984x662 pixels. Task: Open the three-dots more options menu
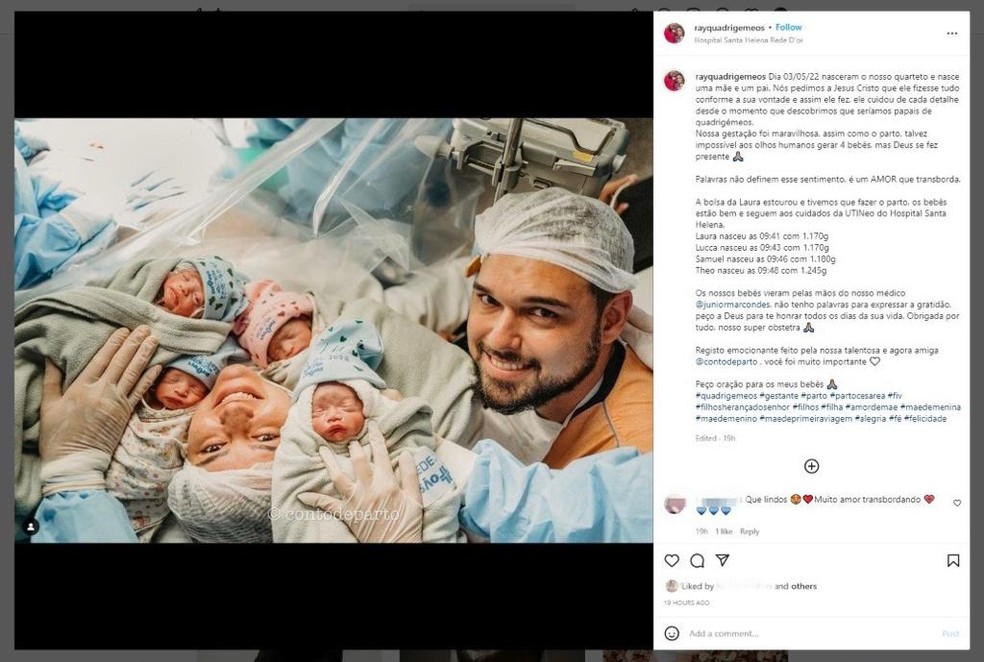coord(952,33)
